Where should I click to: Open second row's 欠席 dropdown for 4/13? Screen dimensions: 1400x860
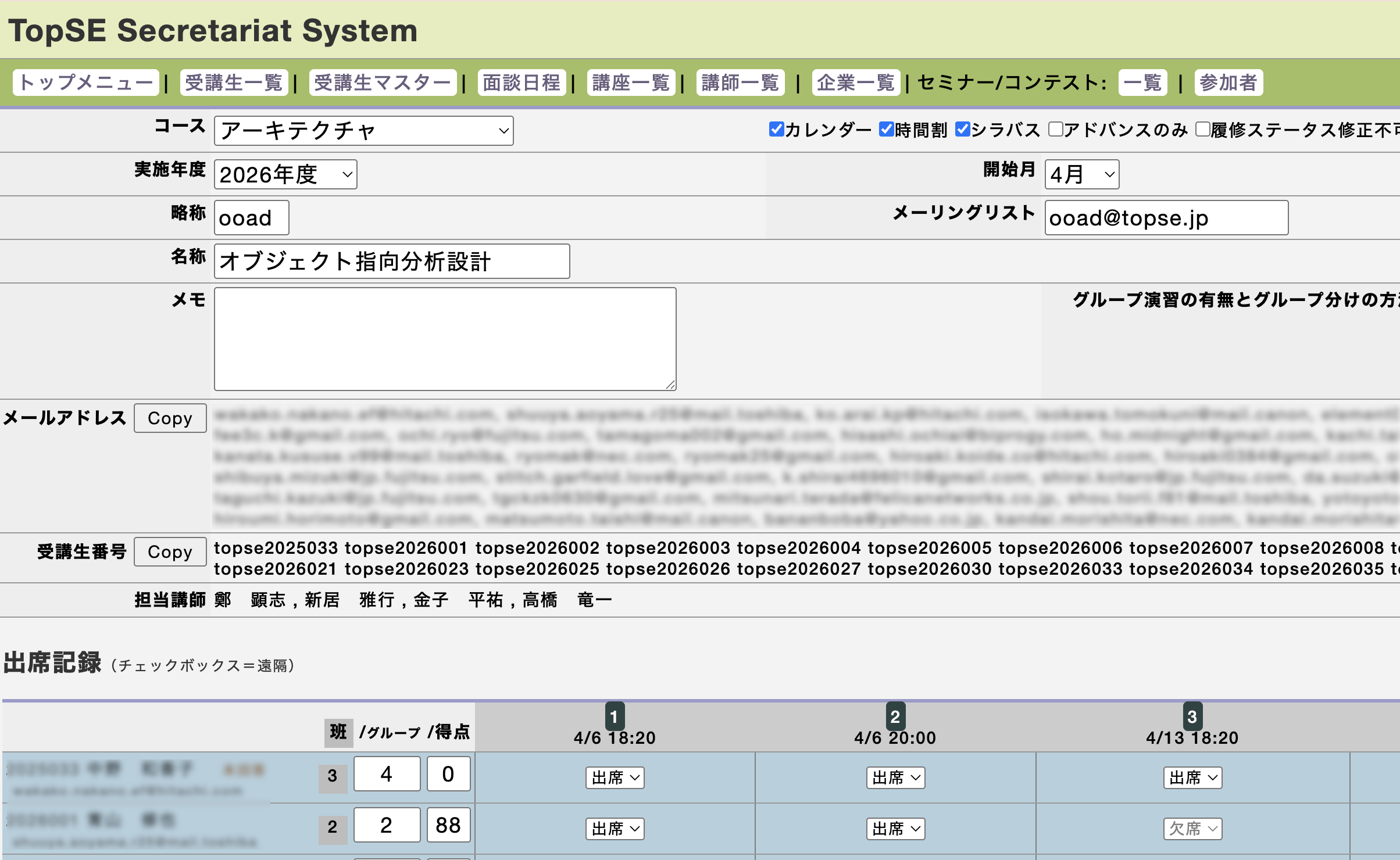1192,829
